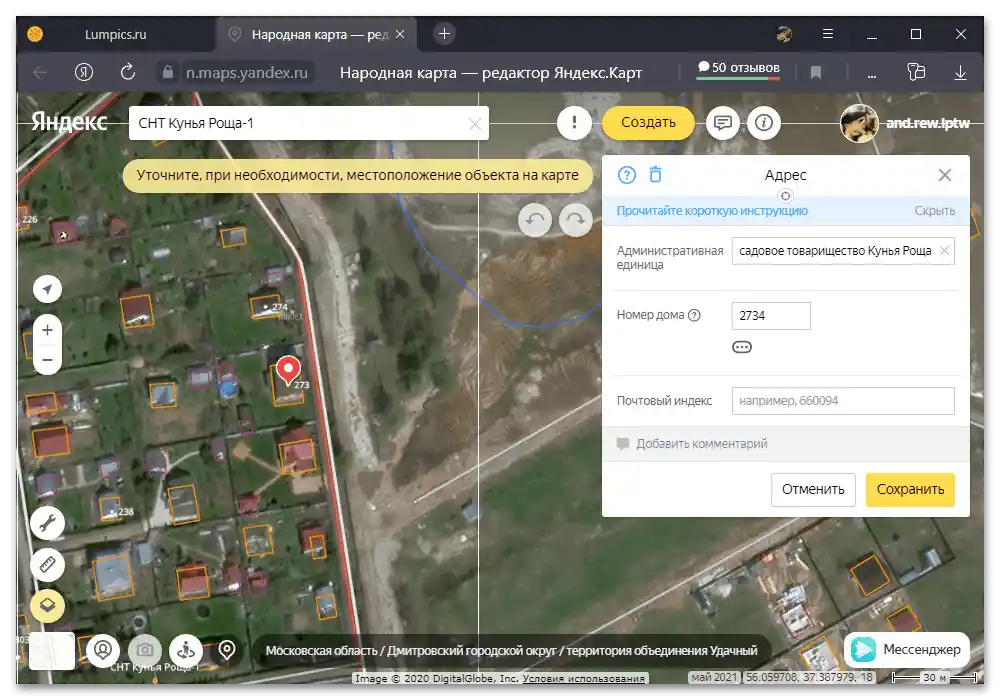The height and width of the screenshot is (700, 1000).
Task: Open the wrench tools button
Action: (x=47, y=524)
